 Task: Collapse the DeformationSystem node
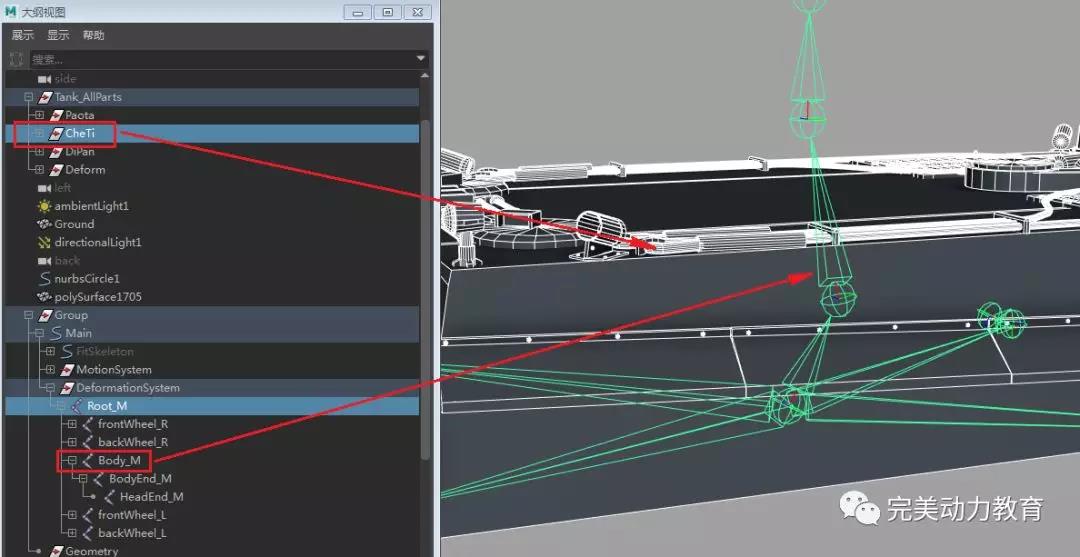pyautogui.click(x=50, y=388)
